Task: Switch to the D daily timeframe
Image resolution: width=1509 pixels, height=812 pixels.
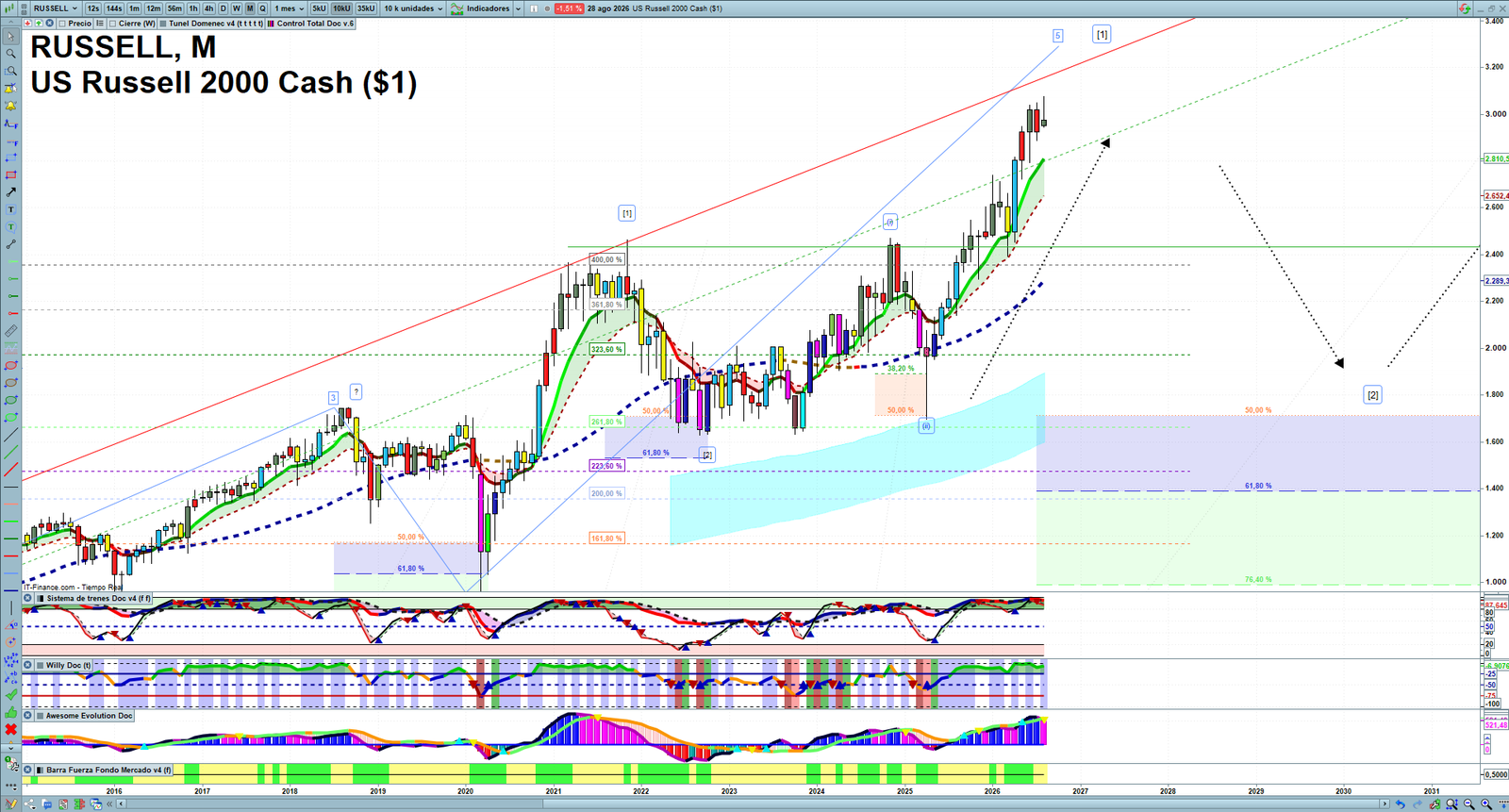Action: [x=223, y=8]
